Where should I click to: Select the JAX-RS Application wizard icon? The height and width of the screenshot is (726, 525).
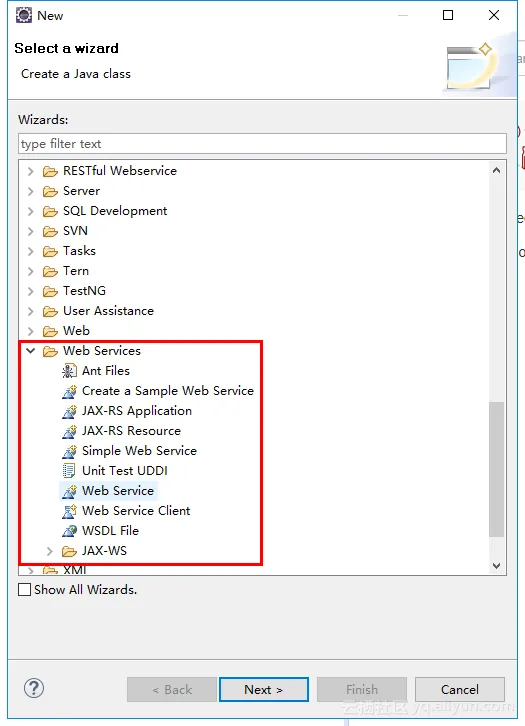(69, 411)
